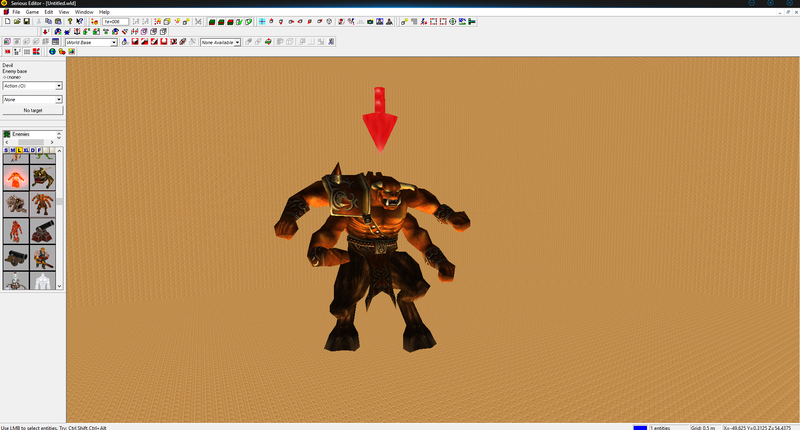Select the orange multi-armed demon thumbnail

click(43, 204)
